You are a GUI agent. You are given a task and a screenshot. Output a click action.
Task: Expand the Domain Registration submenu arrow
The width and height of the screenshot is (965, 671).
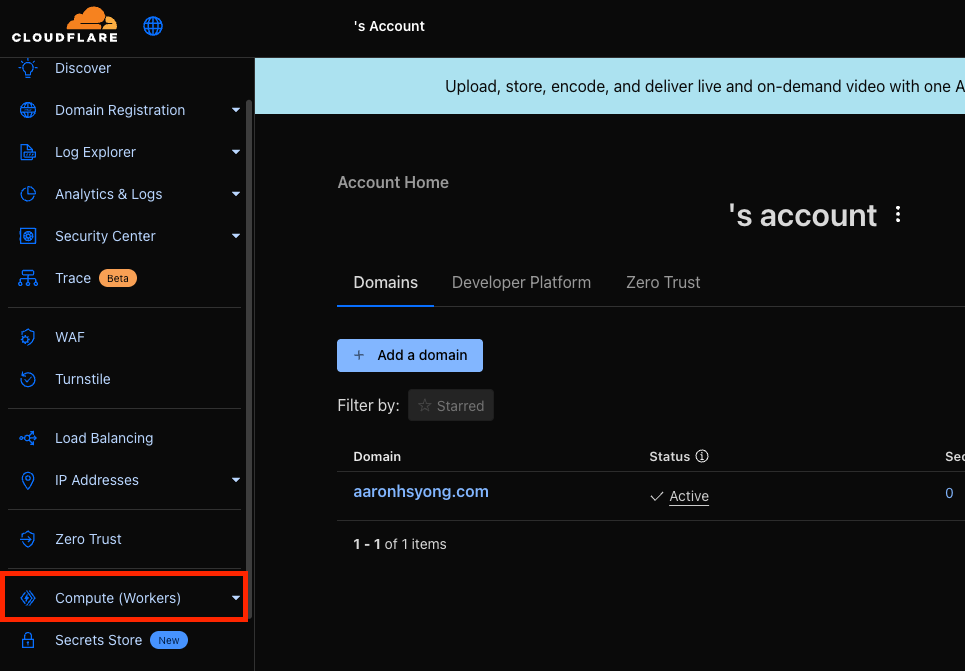pos(236,110)
